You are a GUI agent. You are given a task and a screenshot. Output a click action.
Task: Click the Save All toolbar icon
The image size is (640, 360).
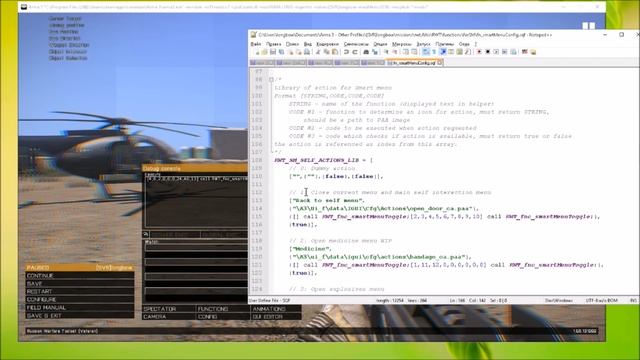point(281,52)
